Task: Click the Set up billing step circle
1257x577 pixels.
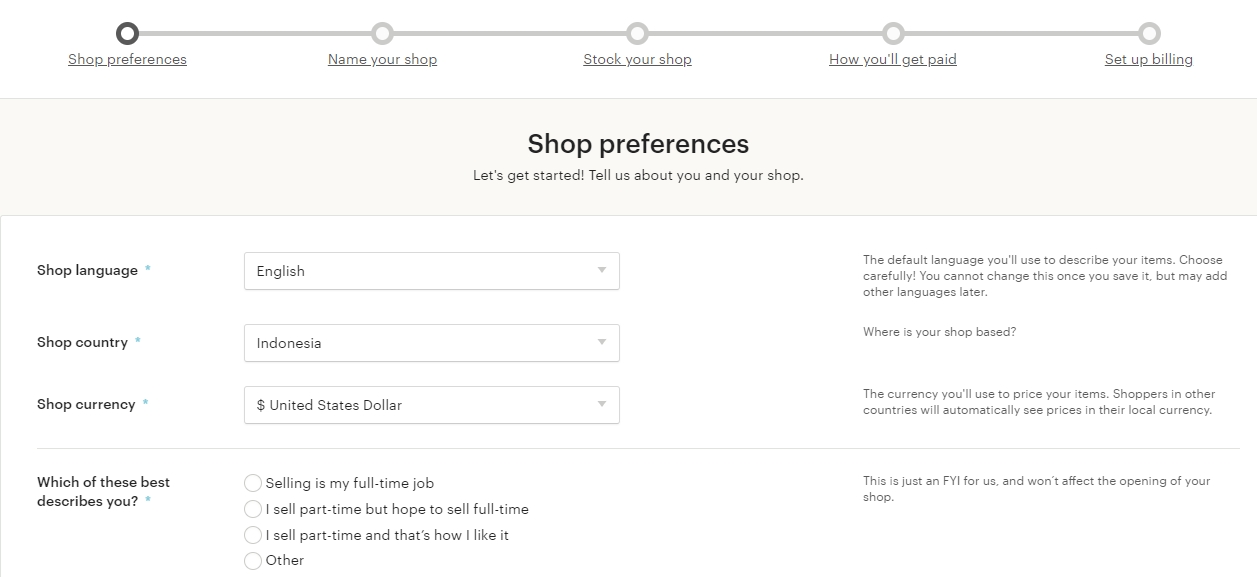Action: pyautogui.click(x=1149, y=34)
